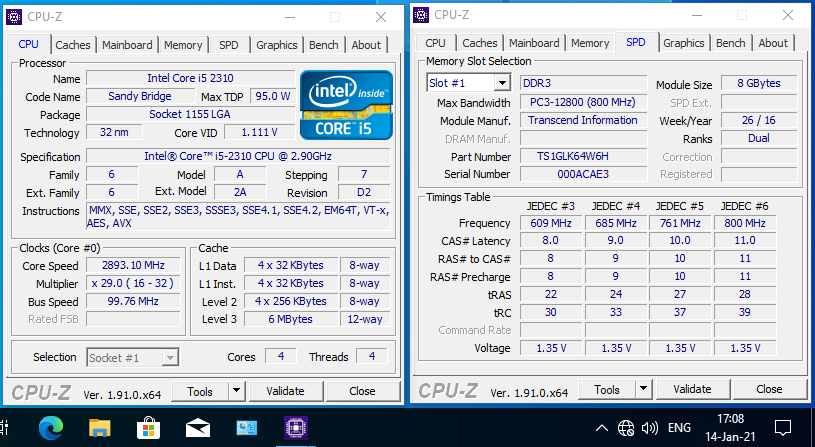815x447 pixels.
Task: Open the Mail app on the taskbar
Action: click(198, 428)
